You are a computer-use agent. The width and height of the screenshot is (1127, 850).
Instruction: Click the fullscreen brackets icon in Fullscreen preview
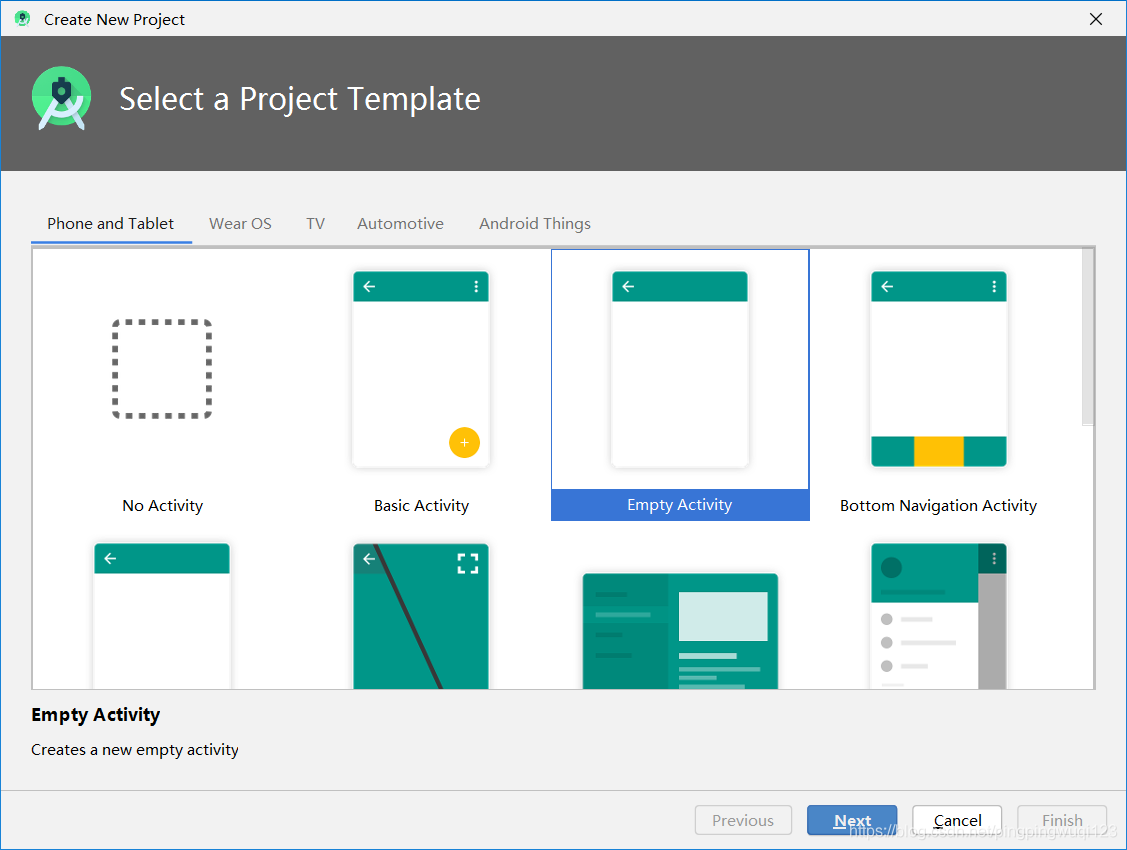(x=468, y=563)
